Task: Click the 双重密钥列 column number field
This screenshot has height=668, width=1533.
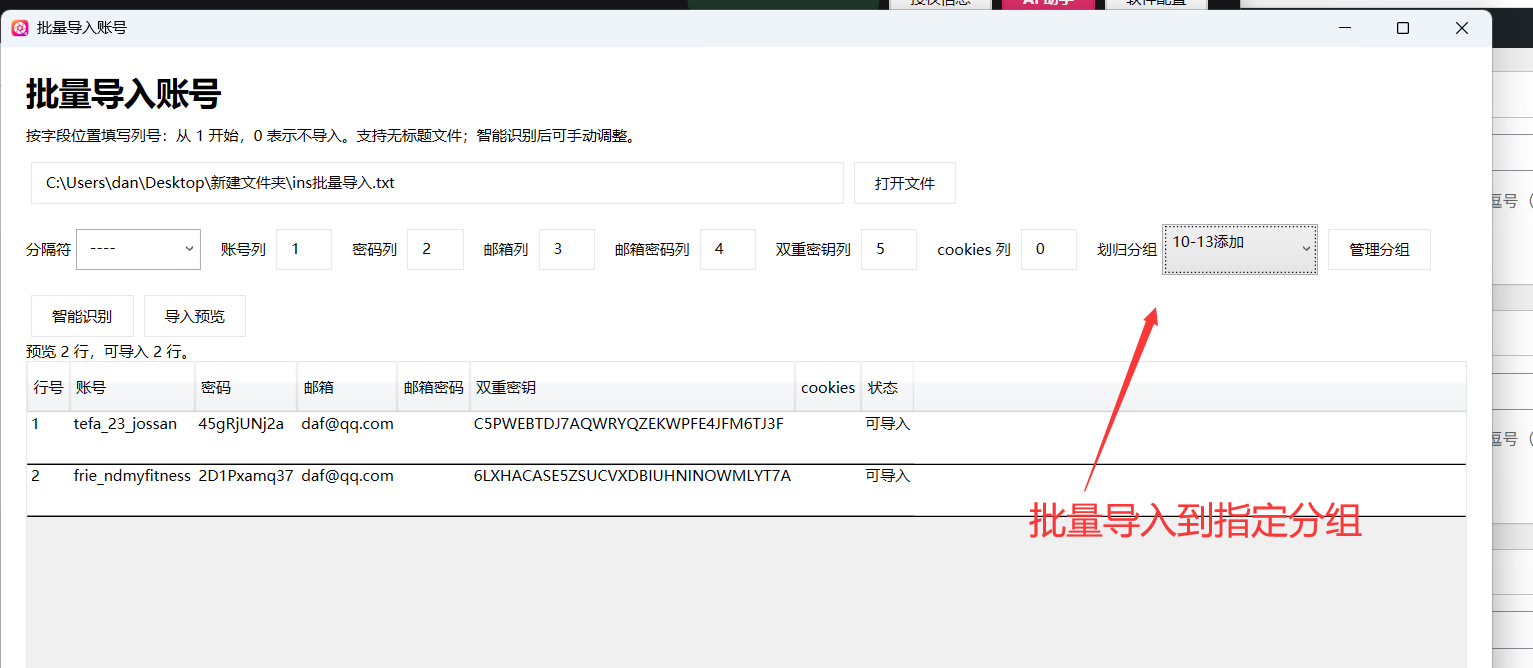Action: (x=889, y=249)
